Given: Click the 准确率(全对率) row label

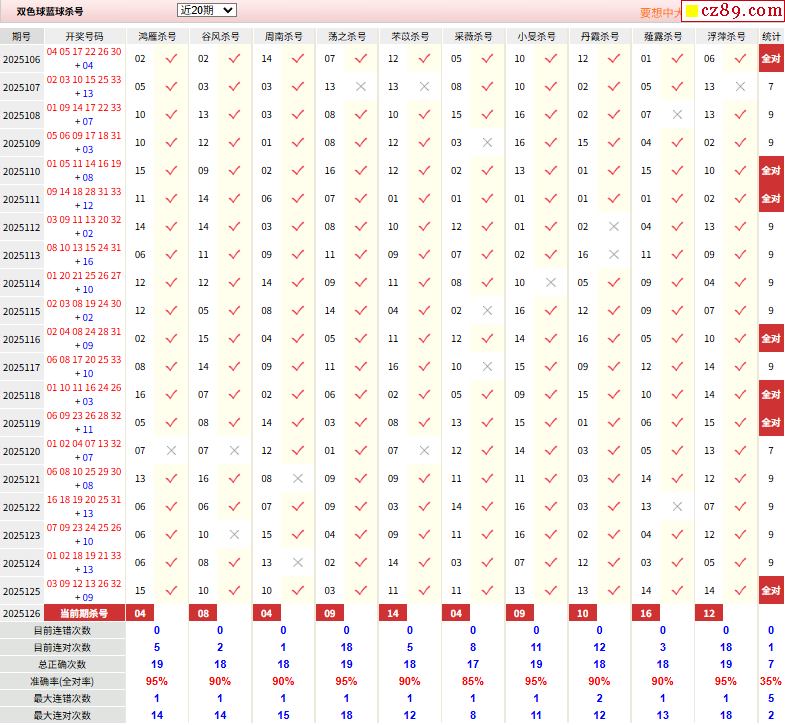Looking at the screenshot, I should [x=63, y=682].
